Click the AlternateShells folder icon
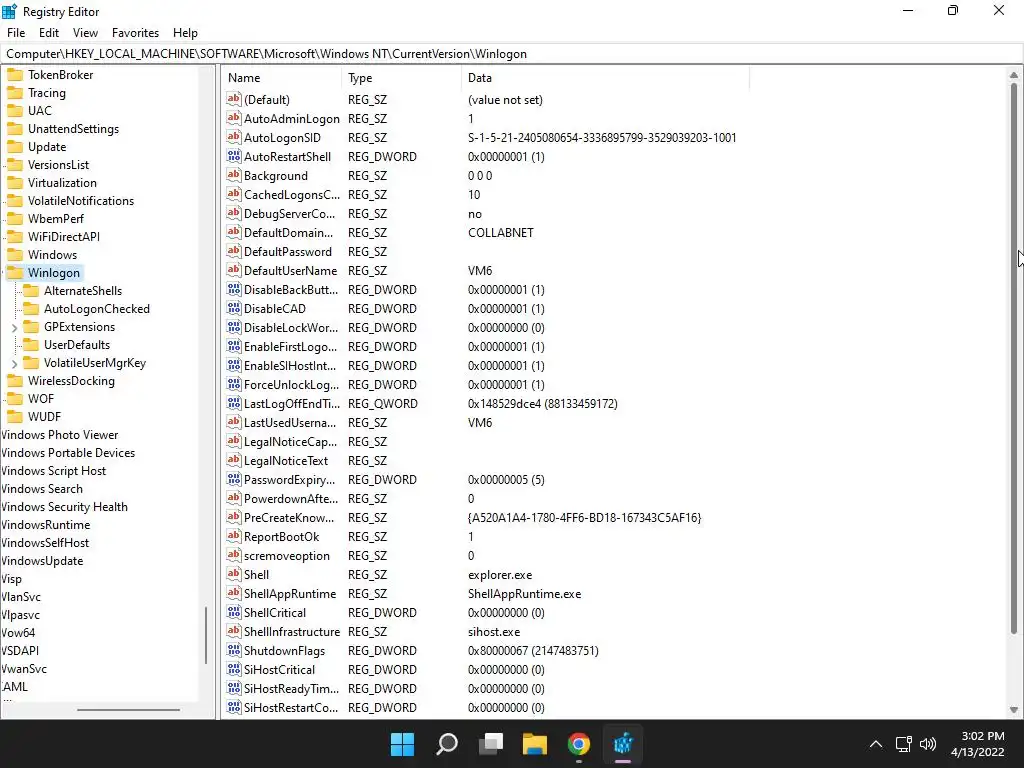Image resolution: width=1024 pixels, height=768 pixels. coord(31,291)
